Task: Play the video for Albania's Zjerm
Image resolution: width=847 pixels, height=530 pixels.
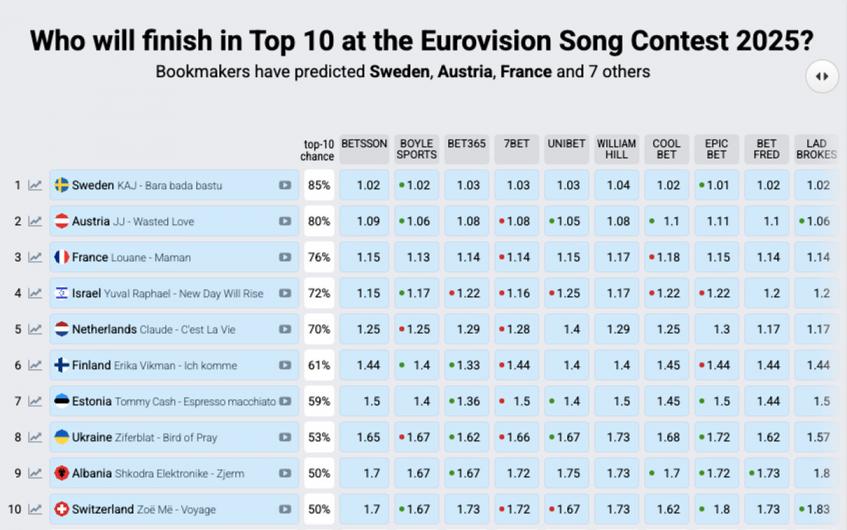Action: point(285,473)
